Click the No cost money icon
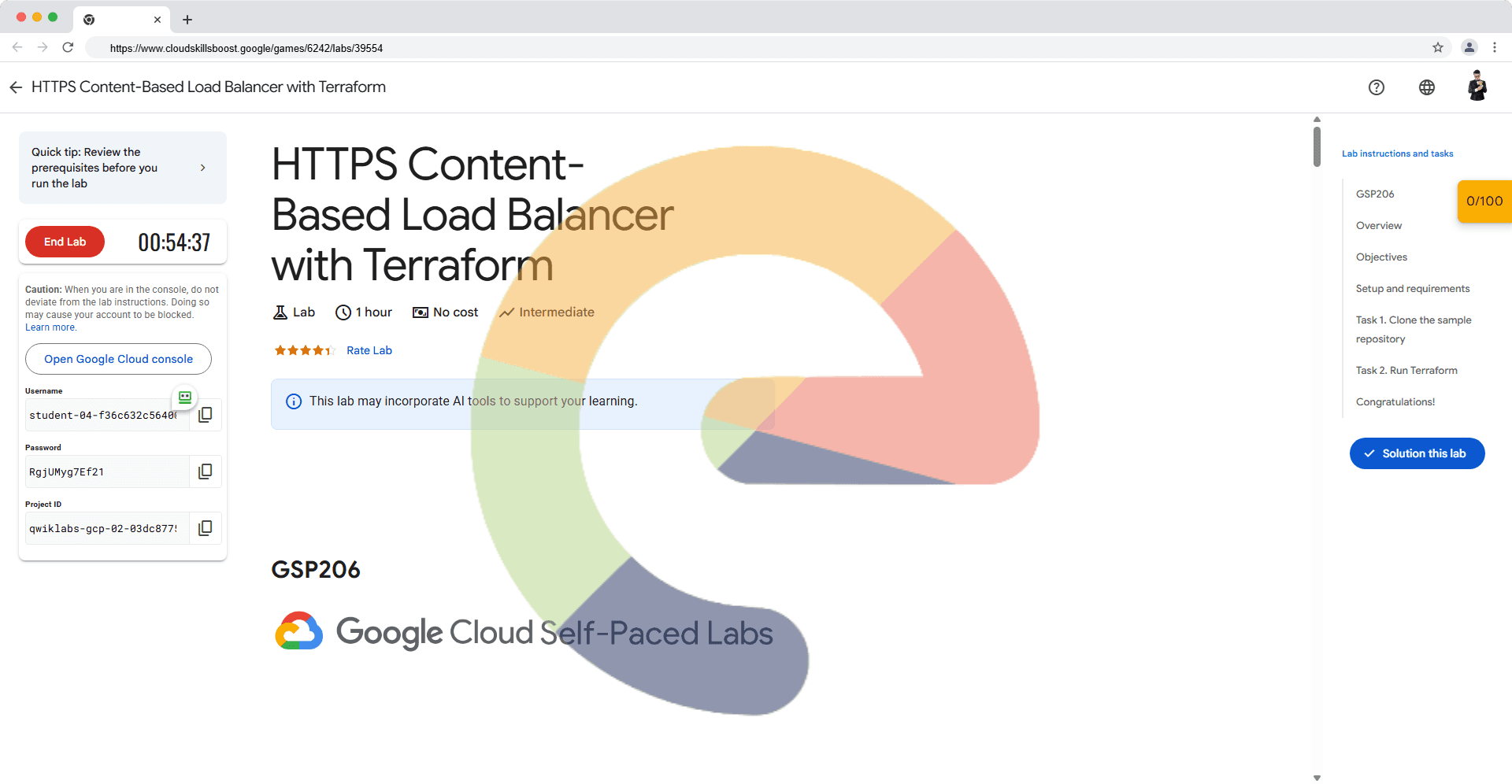Viewport: 1512px width, 784px height. 421,312
